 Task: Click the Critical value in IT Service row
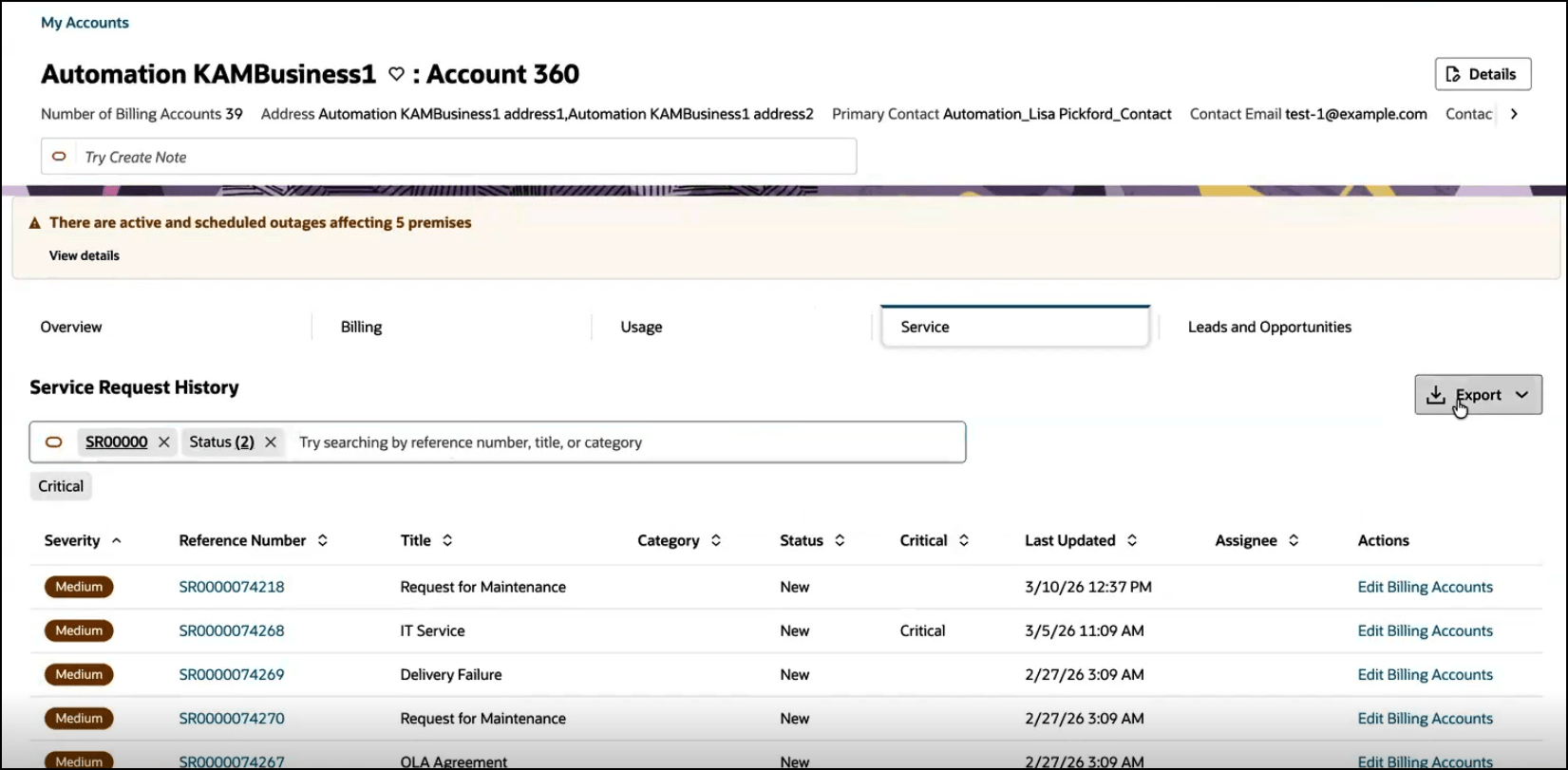pyautogui.click(x=922, y=630)
